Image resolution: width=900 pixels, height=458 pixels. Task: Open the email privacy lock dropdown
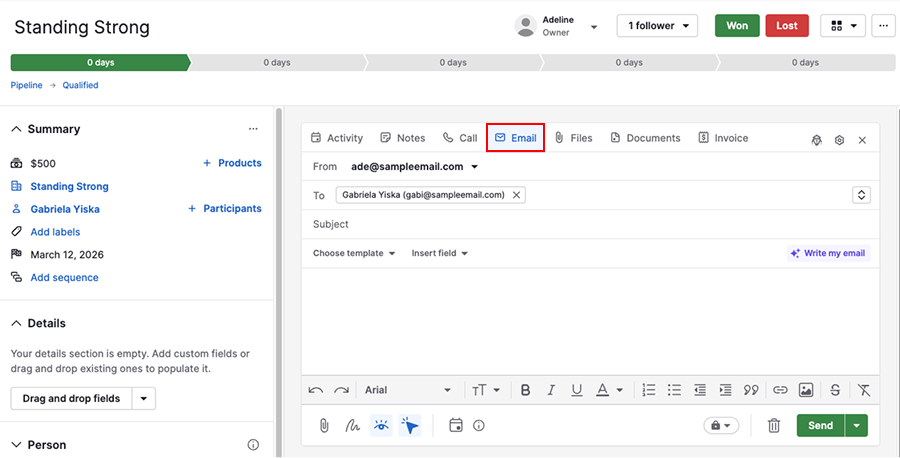pos(720,426)
